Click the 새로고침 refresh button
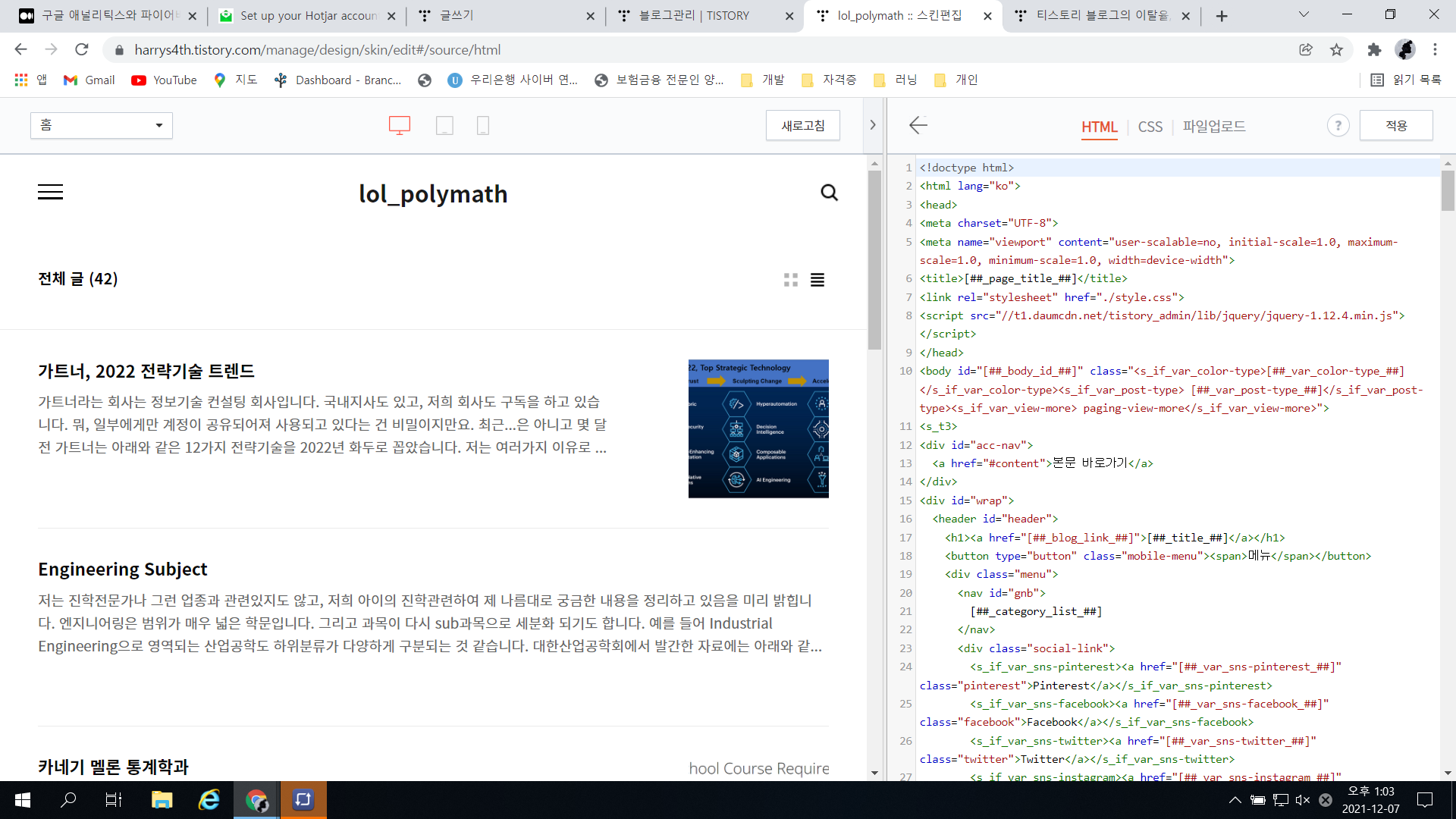 pyautogui.click(x=802, y=126)
